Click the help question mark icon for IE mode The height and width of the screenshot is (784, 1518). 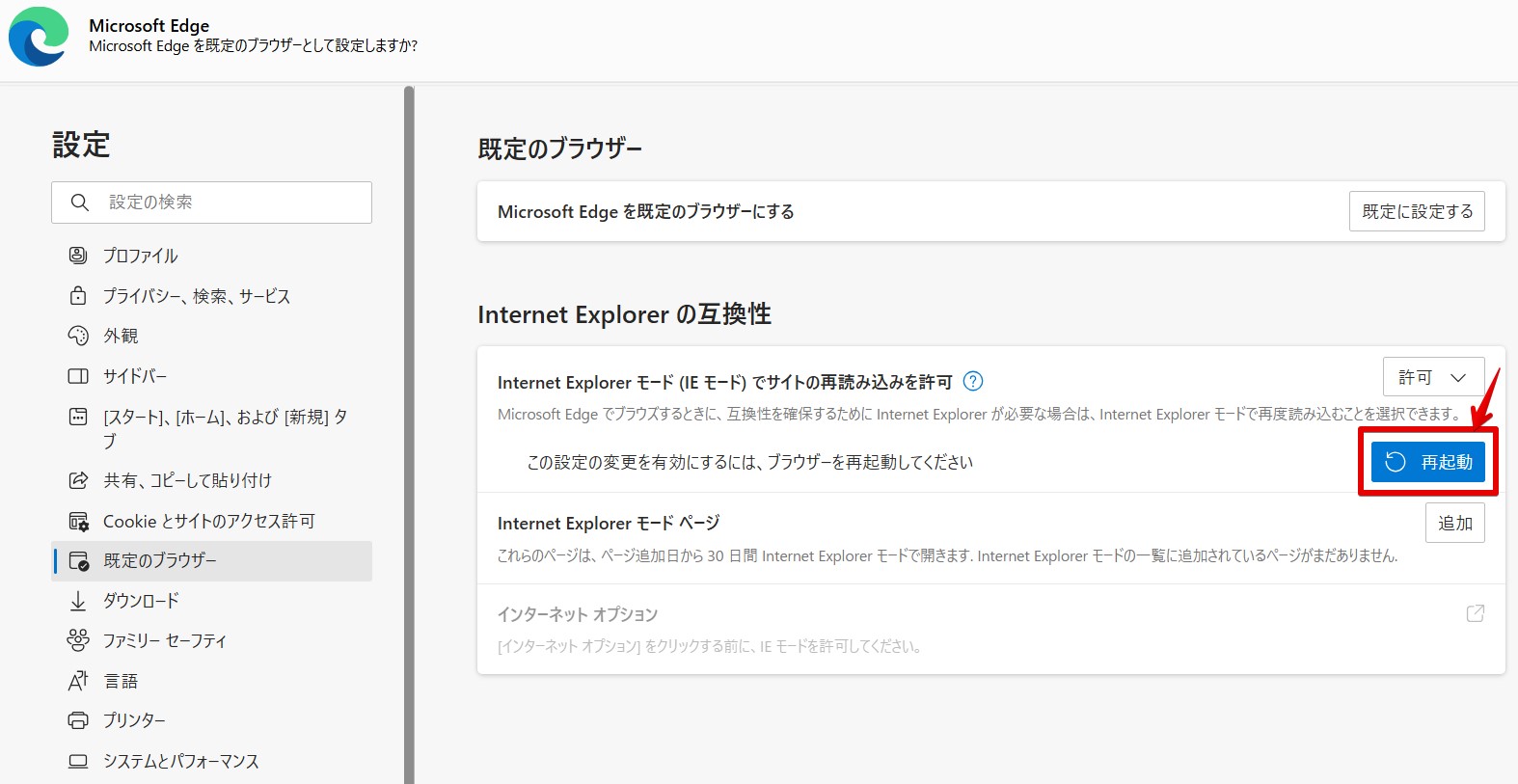(973, 381)
